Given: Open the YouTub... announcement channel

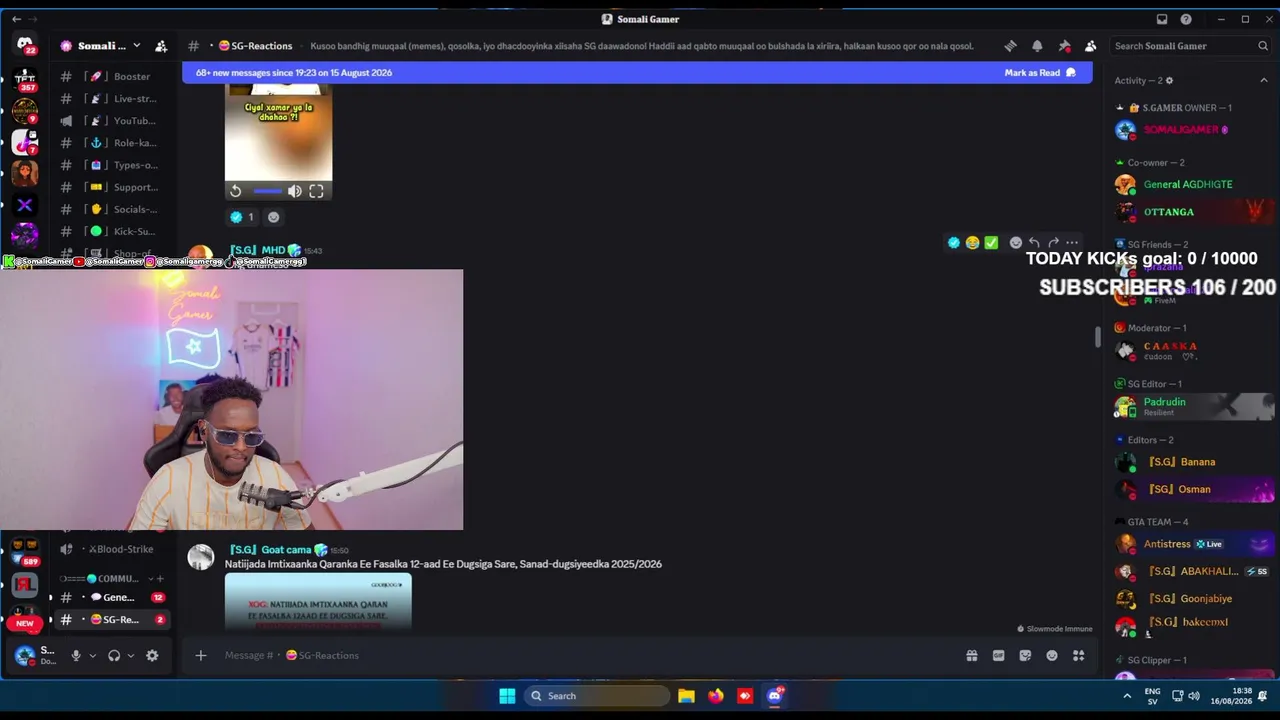Looking at the screenshot, I should coord(109,121).
